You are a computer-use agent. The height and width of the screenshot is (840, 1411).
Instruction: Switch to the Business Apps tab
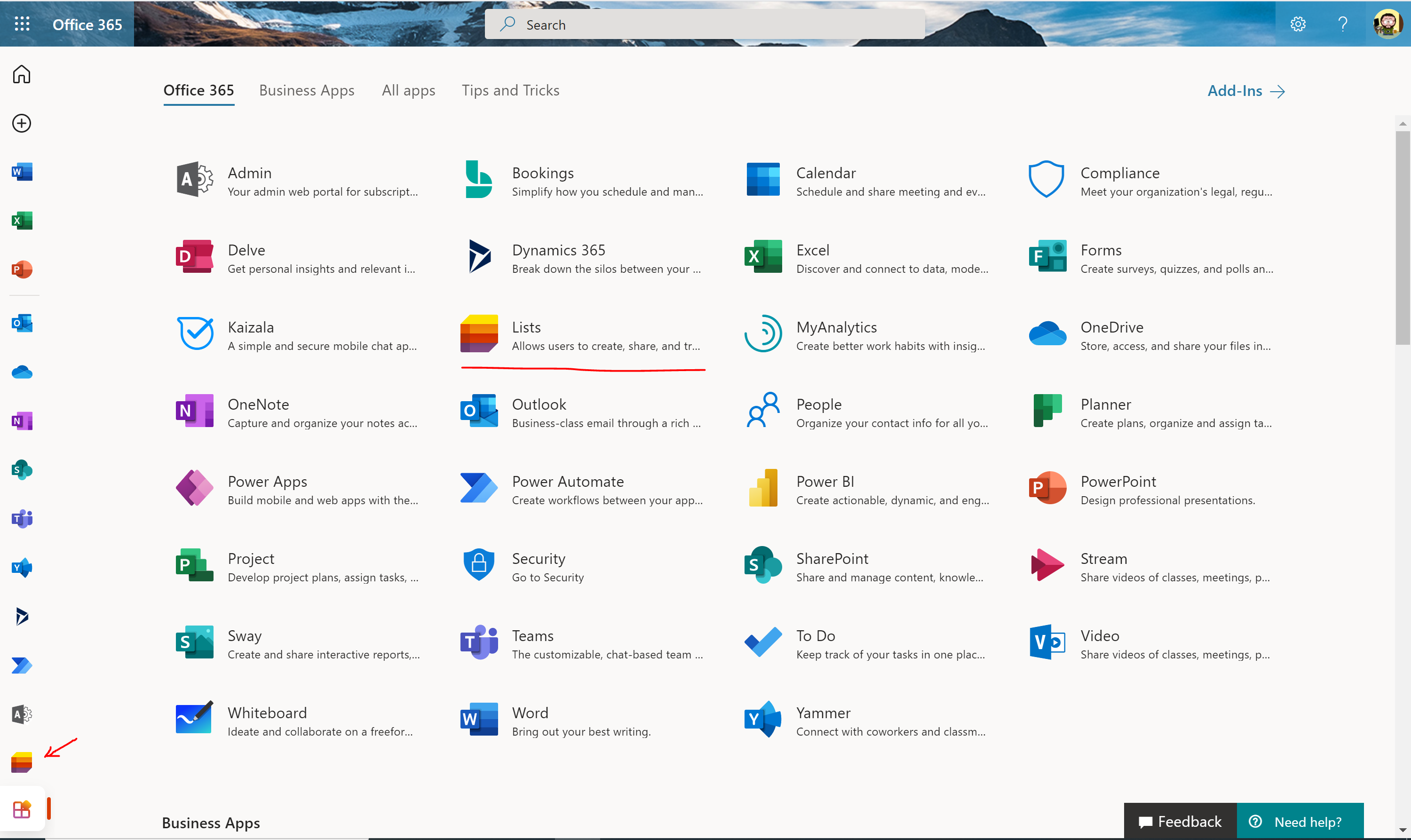click(x=307, y=90)
